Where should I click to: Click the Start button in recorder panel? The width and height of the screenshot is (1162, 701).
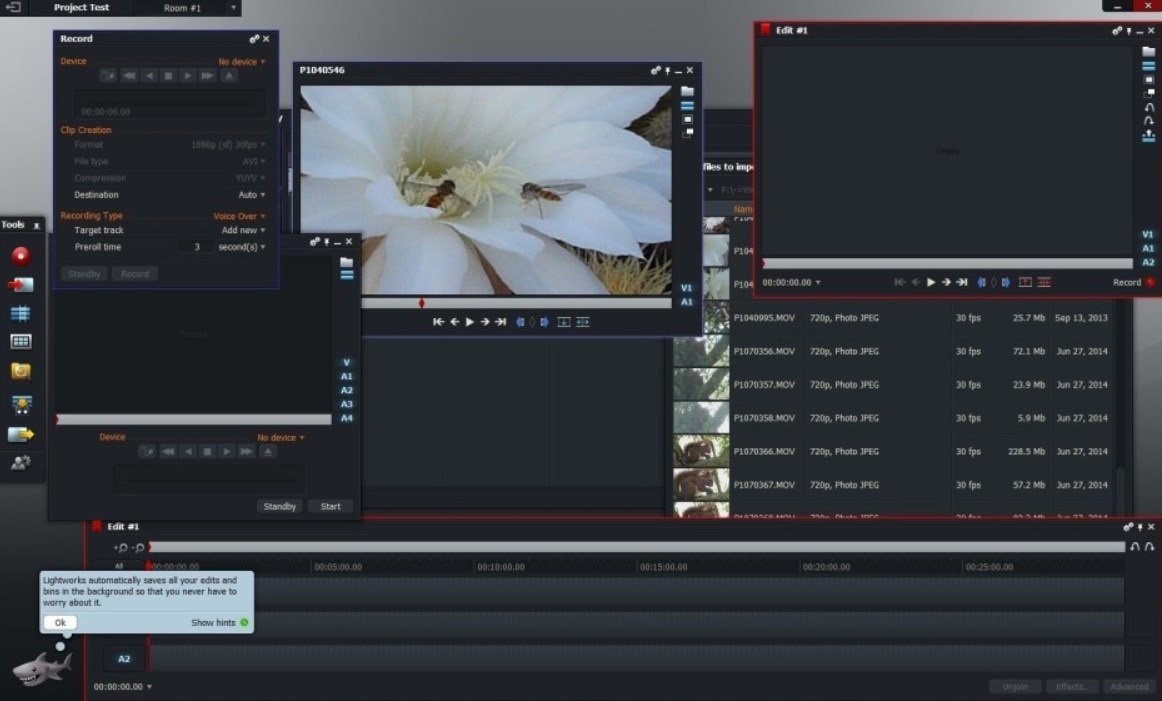coord(330,506)
